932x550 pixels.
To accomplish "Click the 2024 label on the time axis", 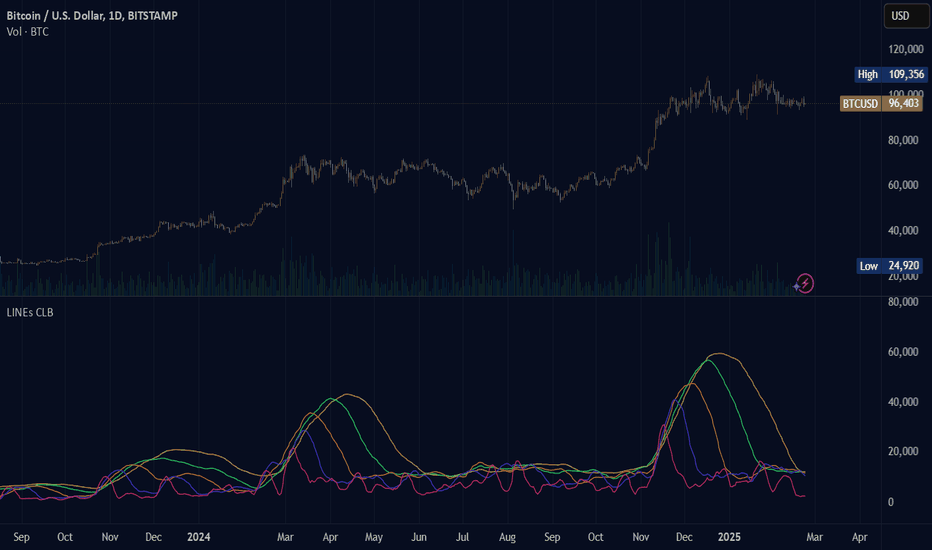I will tap(199, 537).
